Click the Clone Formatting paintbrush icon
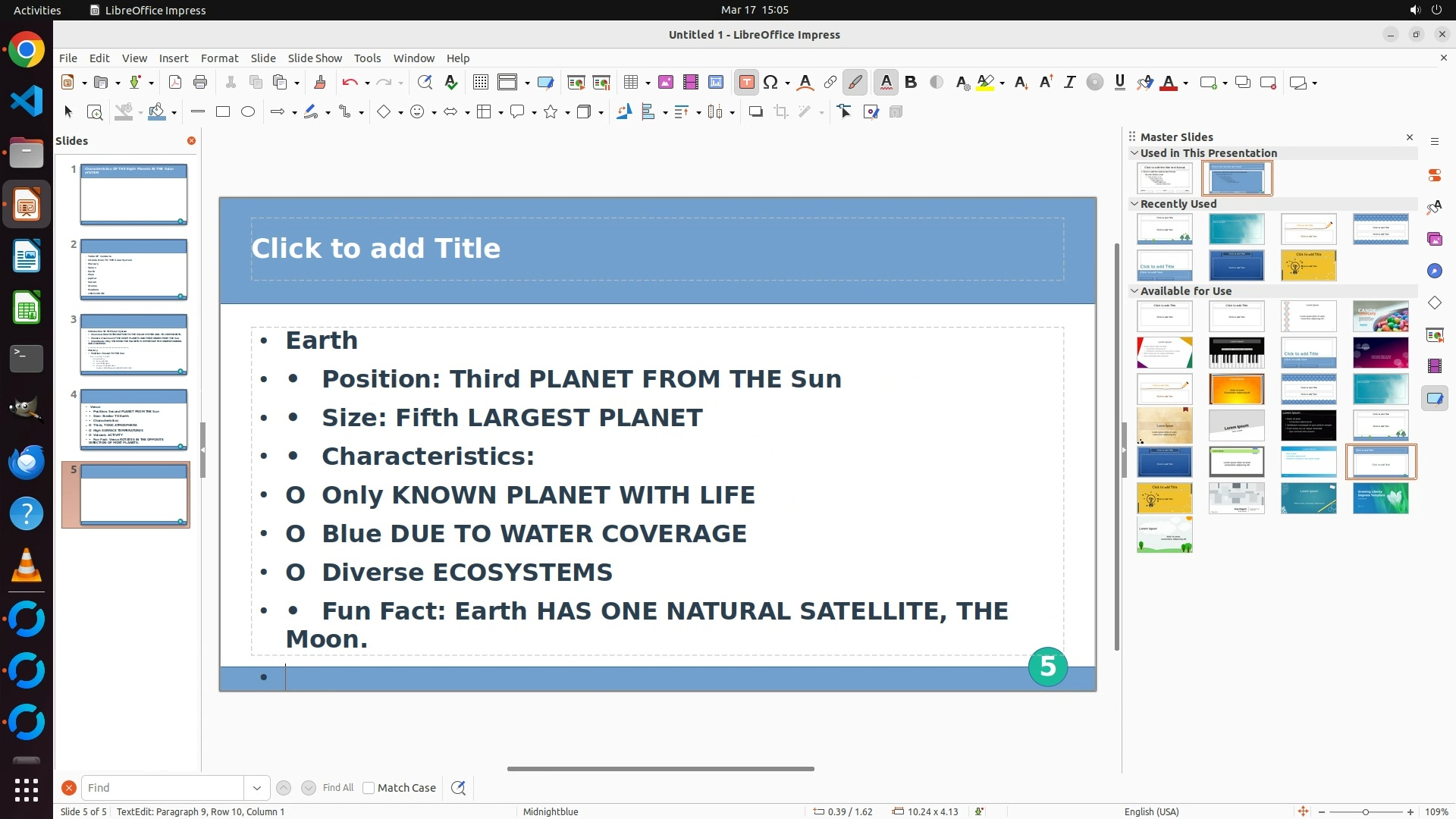Image resolution: width=1456 pixels, height=819 pixels. (x=319, y=83)
